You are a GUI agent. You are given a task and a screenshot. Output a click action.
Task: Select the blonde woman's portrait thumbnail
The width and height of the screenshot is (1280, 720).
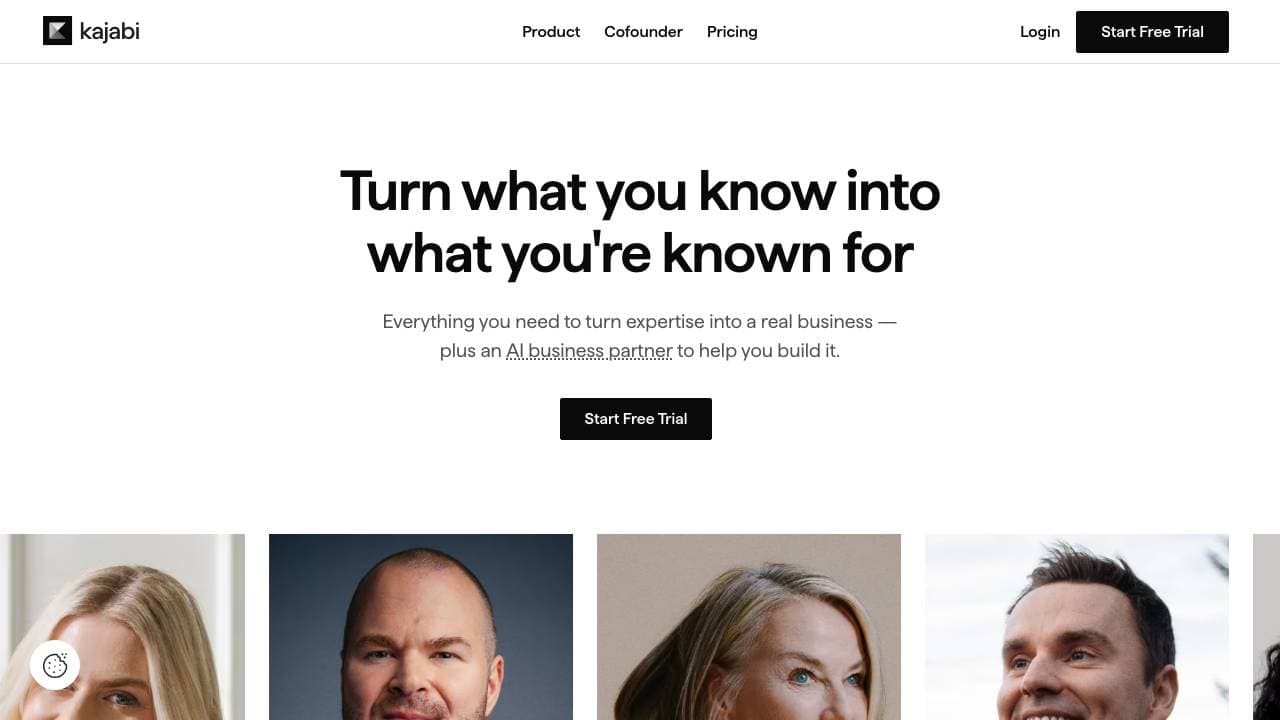click(x=122, y=627)
